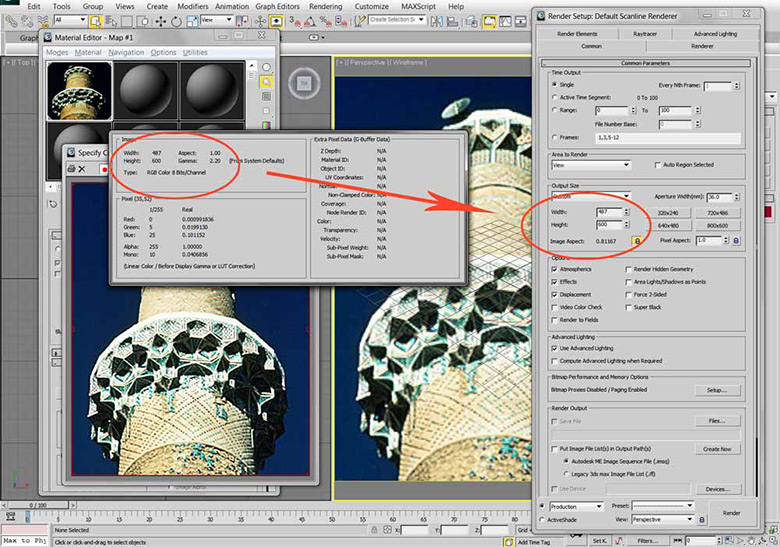780x547 pixels.
Task: Enable the Render Hidden Geometry checkbox
Action: pos(627,269)
